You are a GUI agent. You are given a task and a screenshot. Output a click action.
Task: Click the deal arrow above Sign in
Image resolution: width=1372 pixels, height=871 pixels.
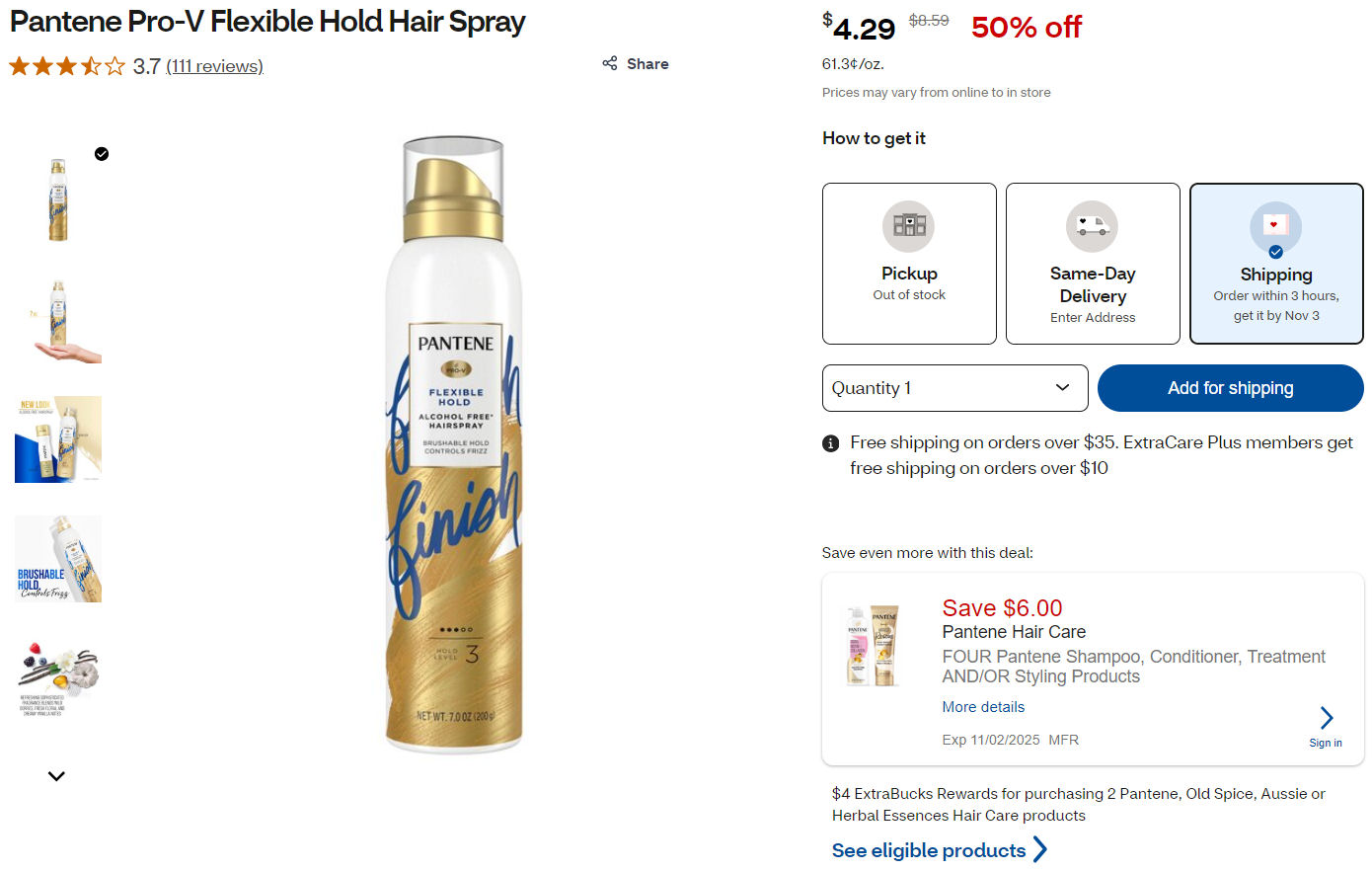pyautogui.click(x=1326, y=717)
